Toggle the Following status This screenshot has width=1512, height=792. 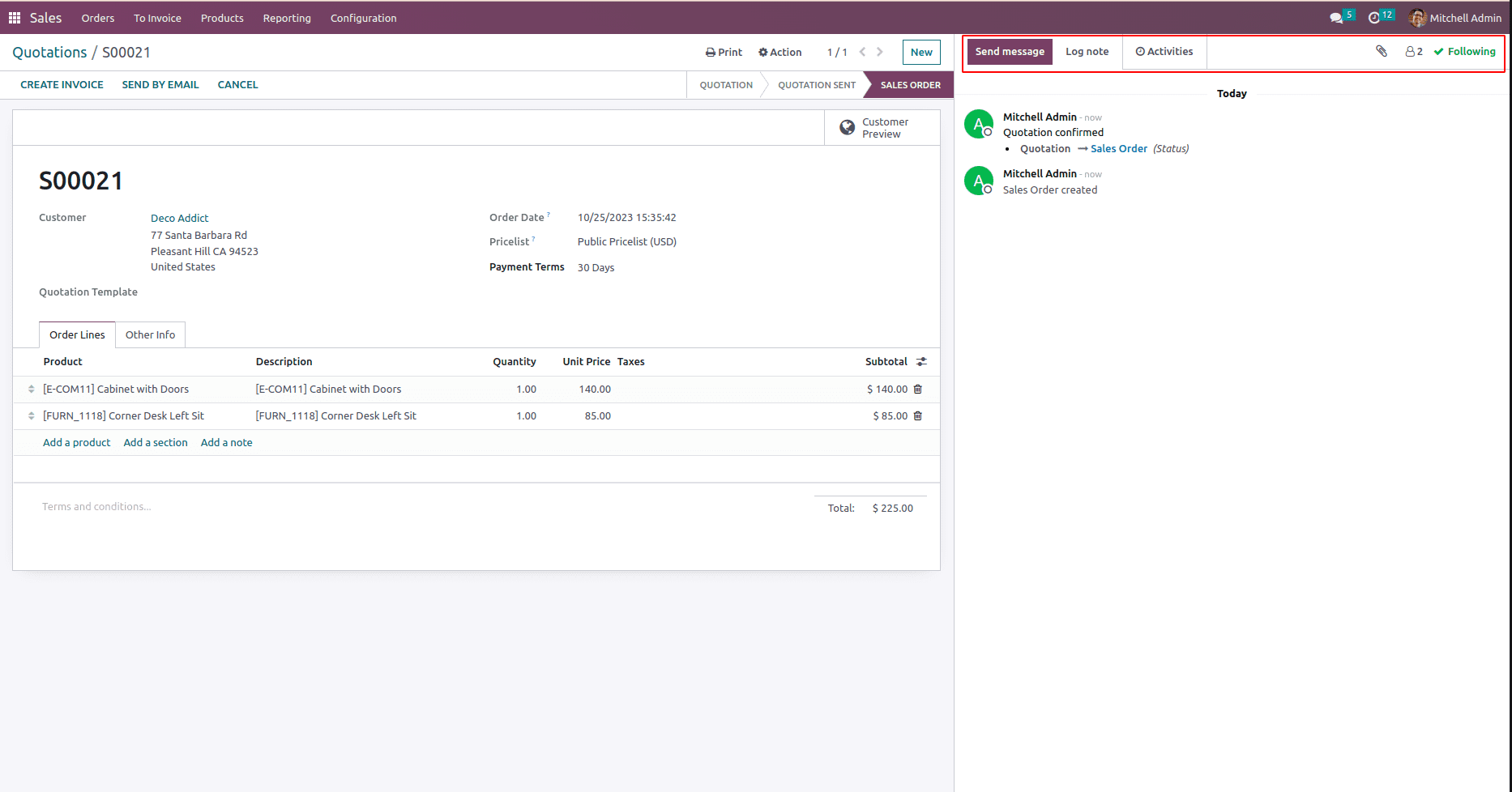click(1465, 52)
